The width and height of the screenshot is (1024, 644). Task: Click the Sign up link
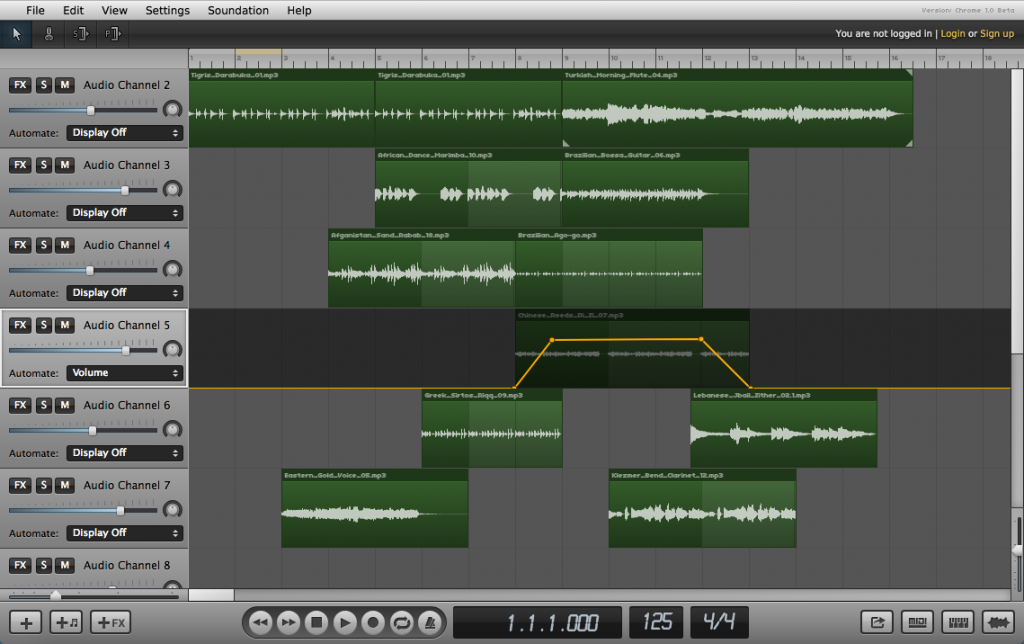[996, 34]
